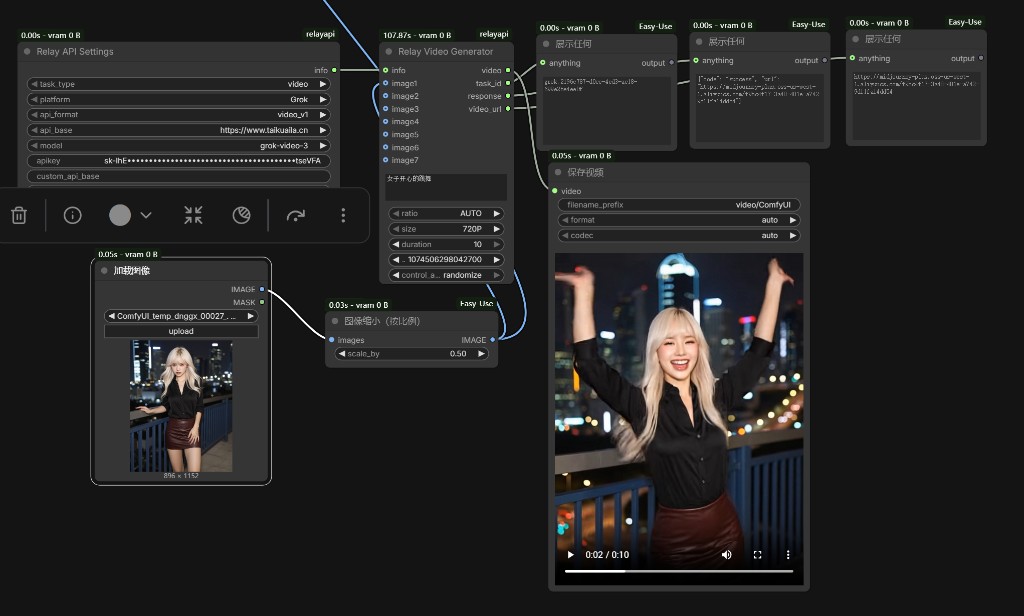
Task: Collapse the 保存视频 node via its title dot
Action: [559, 172]
